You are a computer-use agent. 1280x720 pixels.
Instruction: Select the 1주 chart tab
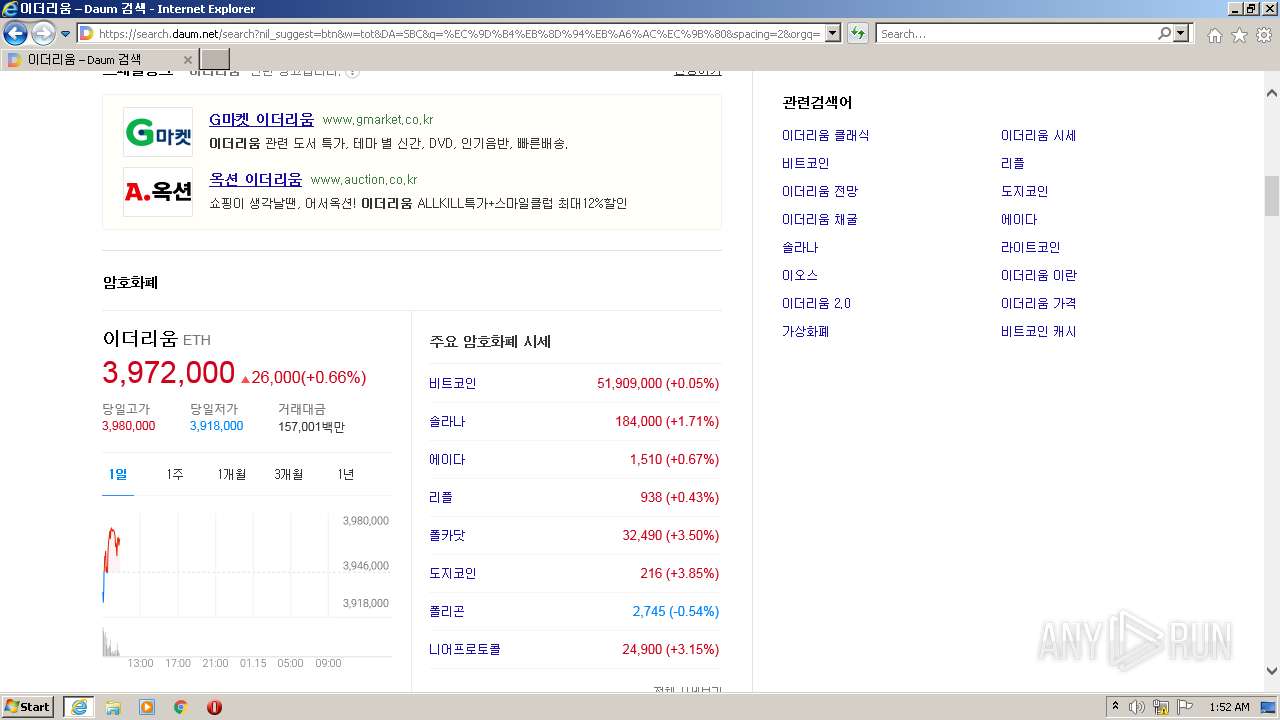[x=175, y=474]
